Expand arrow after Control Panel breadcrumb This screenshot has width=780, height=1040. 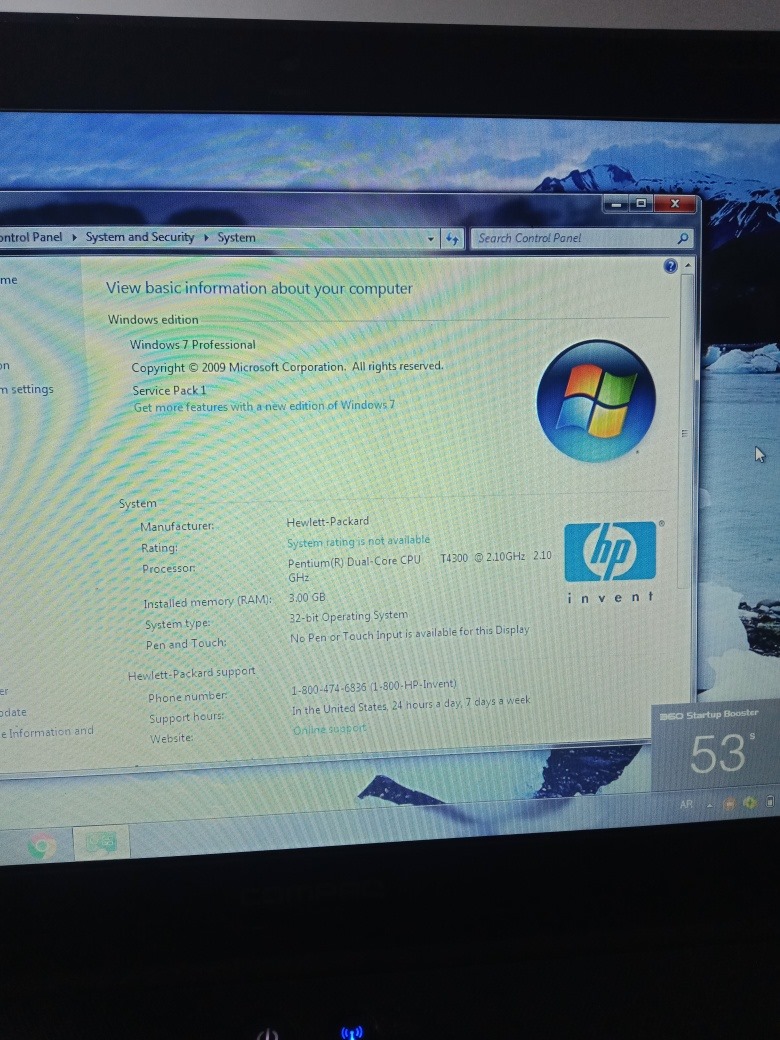pos(74,237)
